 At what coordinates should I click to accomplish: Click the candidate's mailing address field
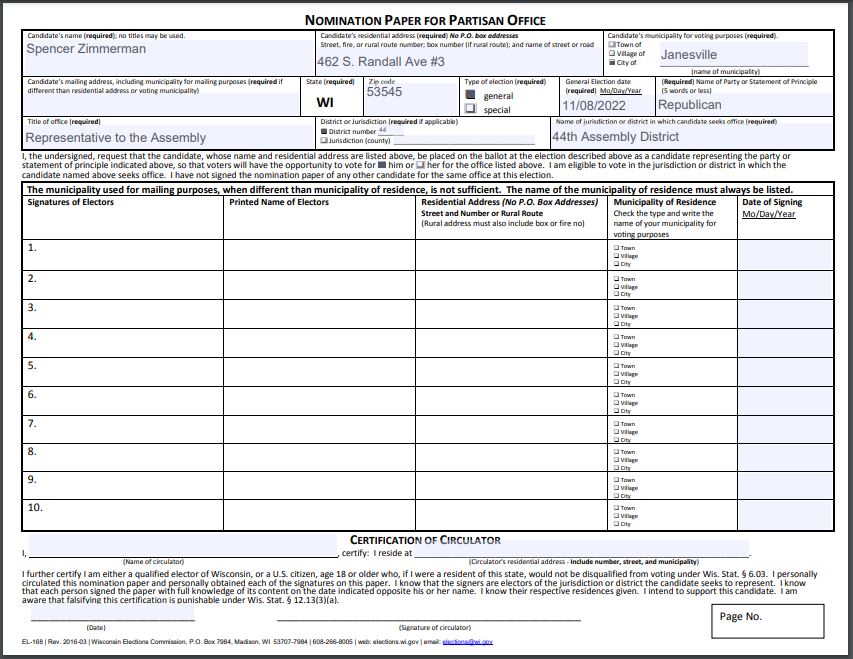[162, 104]
